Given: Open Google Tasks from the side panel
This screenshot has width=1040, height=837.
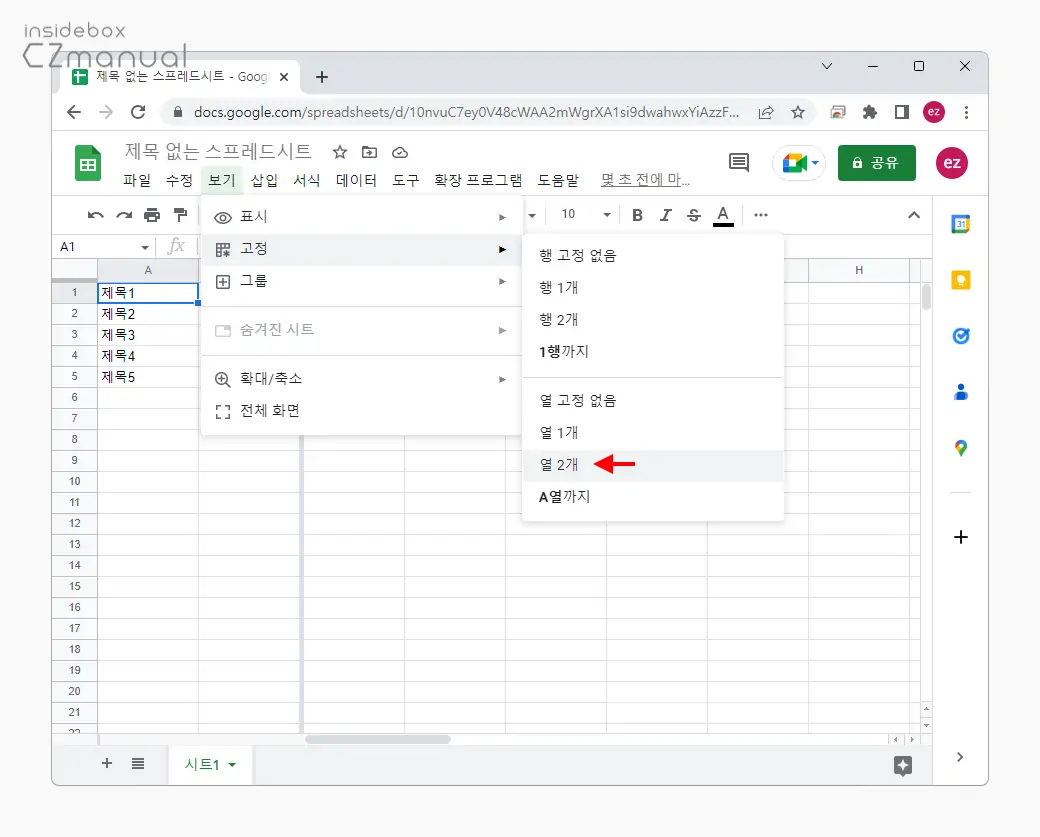Looking at the screenshot, I should [x=960, y=336].
